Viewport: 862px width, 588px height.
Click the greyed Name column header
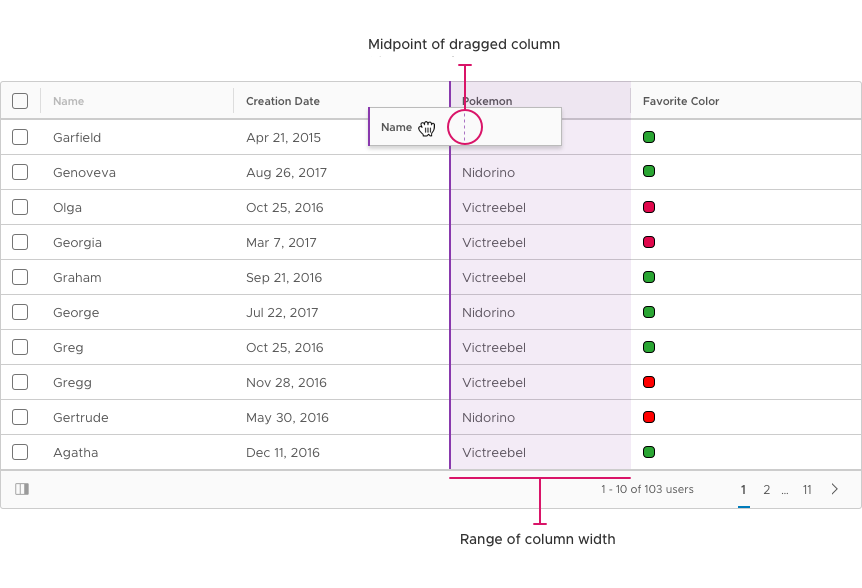(68, 101)
